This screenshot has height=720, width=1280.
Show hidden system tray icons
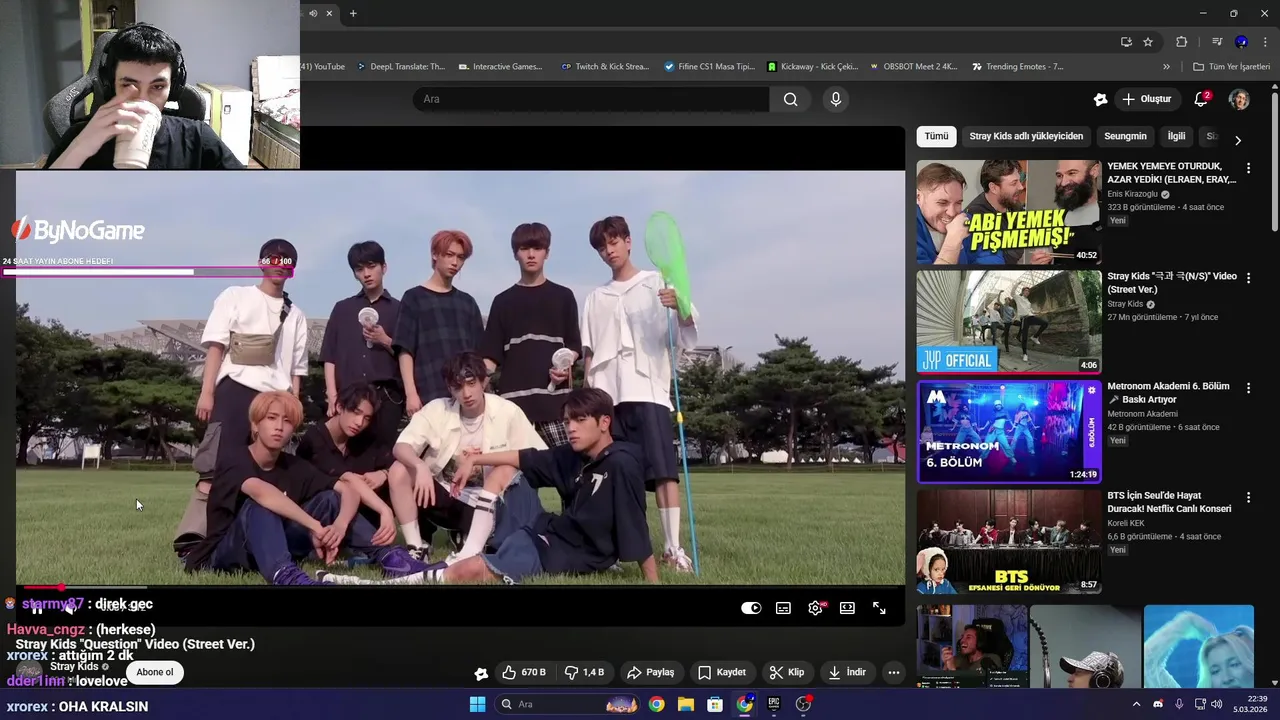click(x=1136, y=704)
